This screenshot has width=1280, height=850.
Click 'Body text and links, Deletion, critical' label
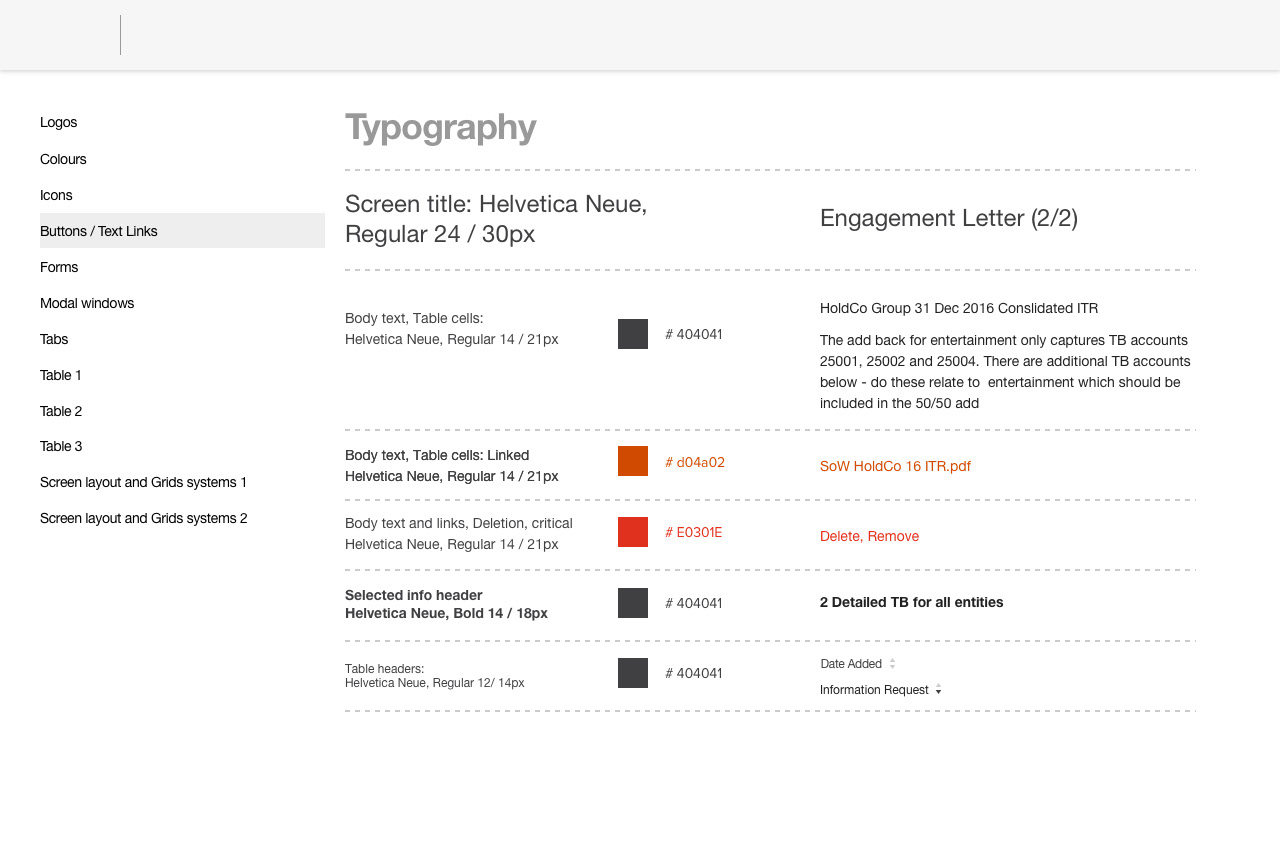tap(459, 523)
